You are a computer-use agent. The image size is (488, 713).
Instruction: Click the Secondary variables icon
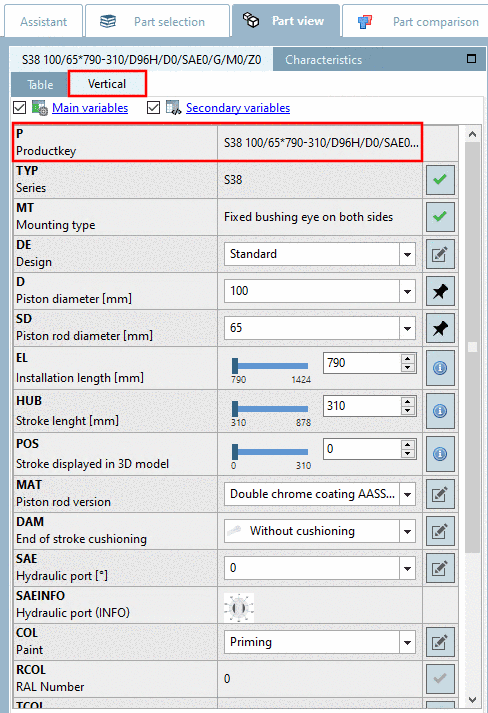pos(173,108)
